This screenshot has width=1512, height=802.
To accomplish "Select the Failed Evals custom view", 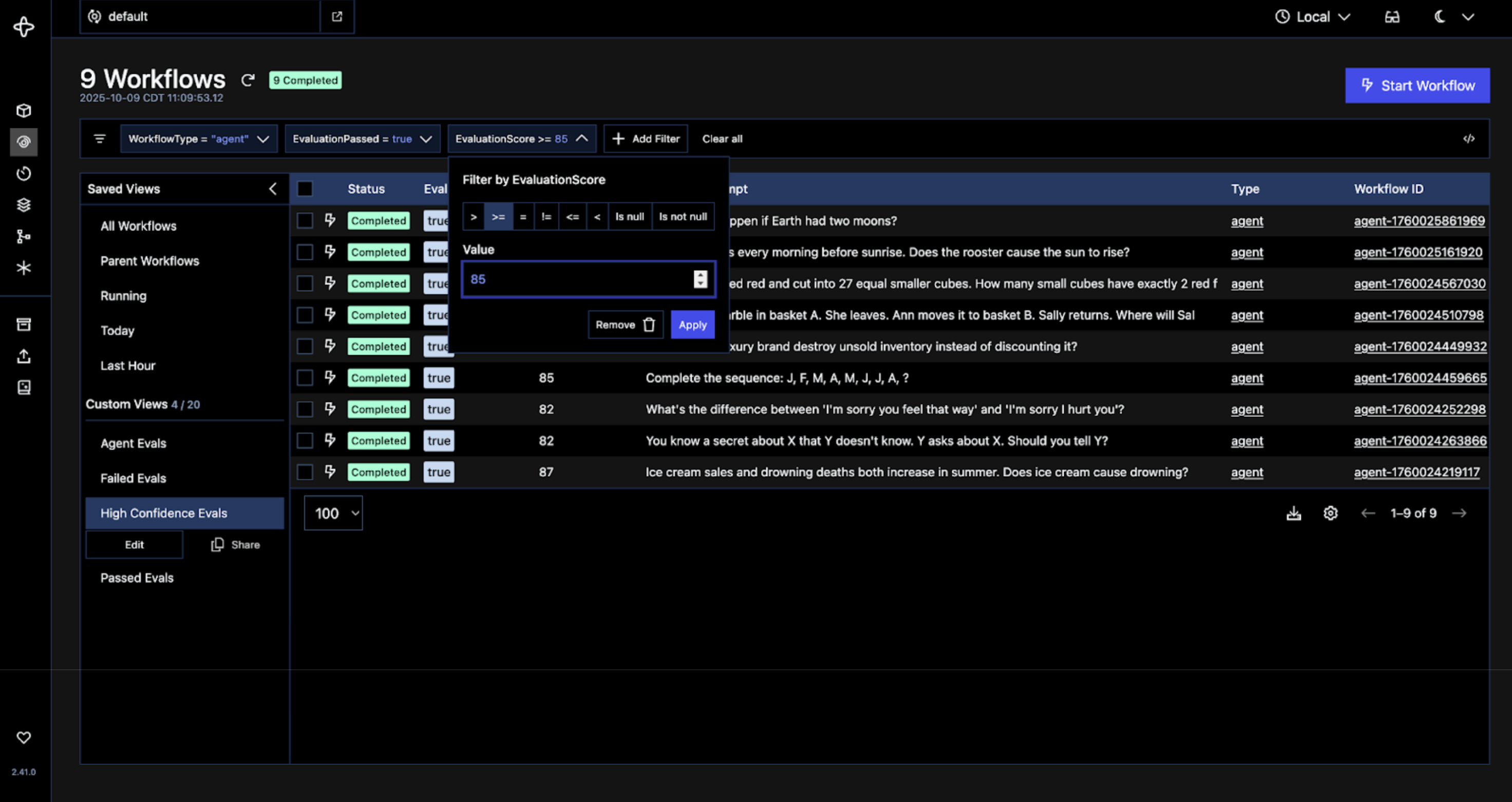I will pyautogui.click(x=133, y=478).
